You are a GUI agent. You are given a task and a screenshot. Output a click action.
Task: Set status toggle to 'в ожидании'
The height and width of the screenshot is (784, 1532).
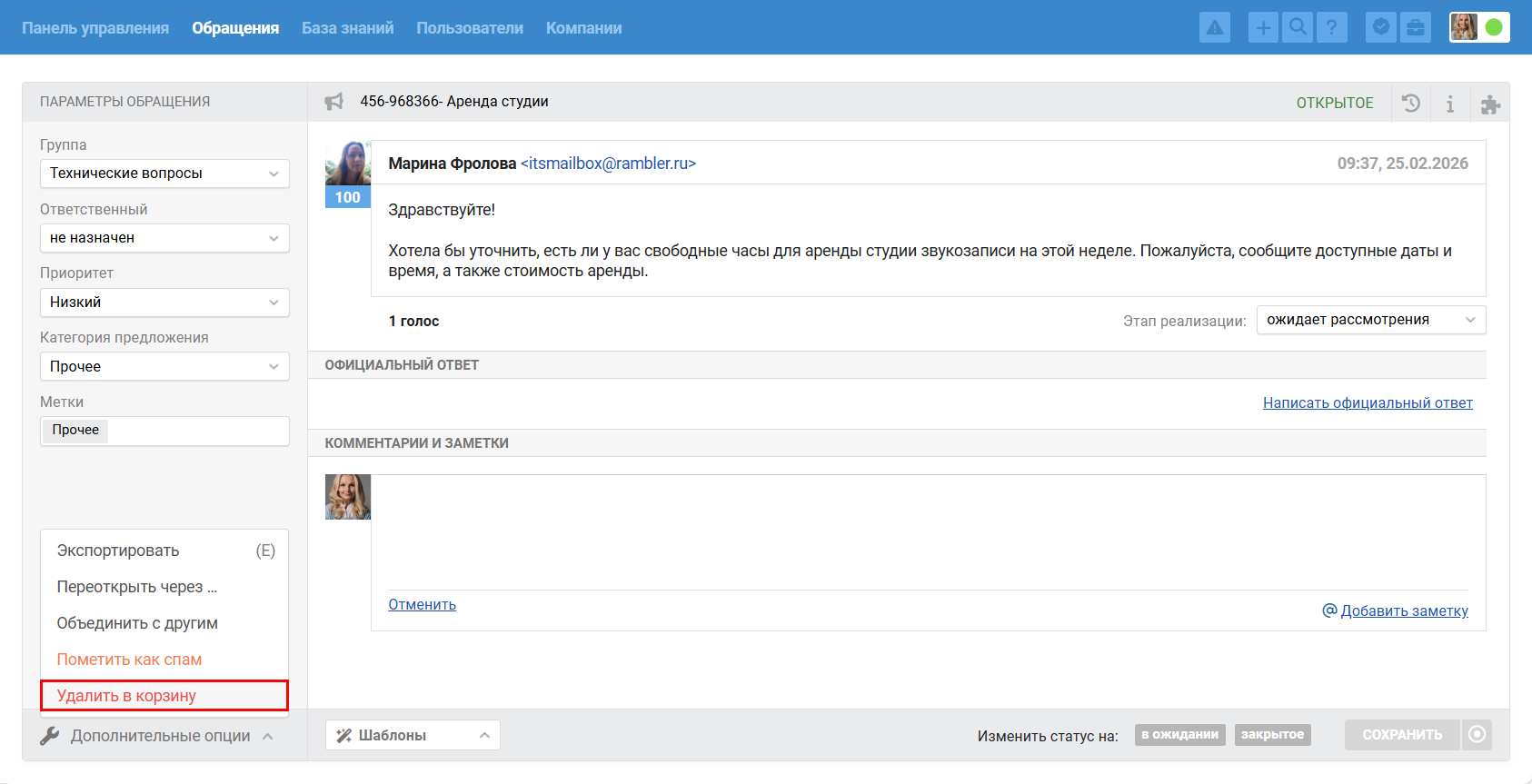pos(1179,735)
